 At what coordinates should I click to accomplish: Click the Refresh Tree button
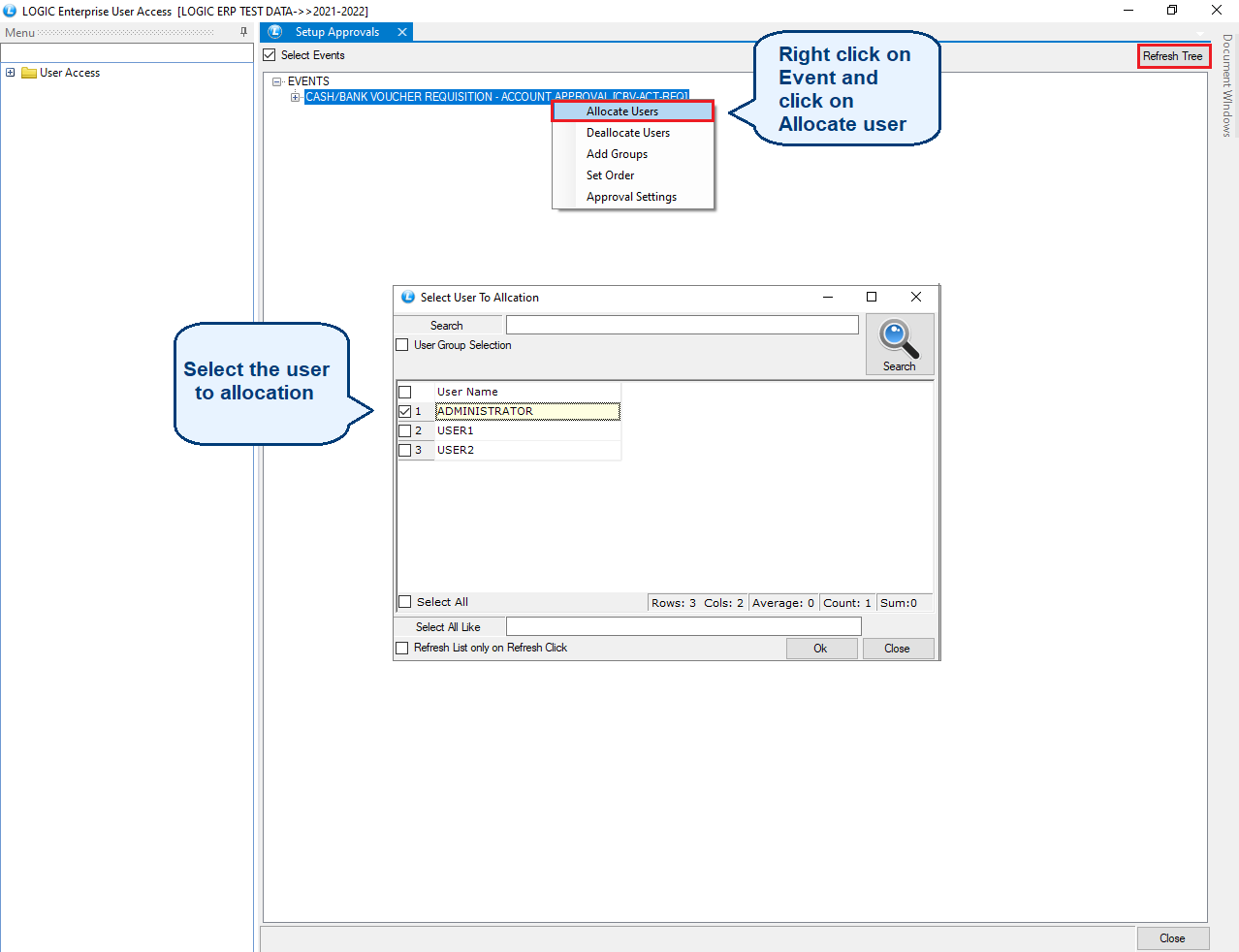(x=1172, y=56)
